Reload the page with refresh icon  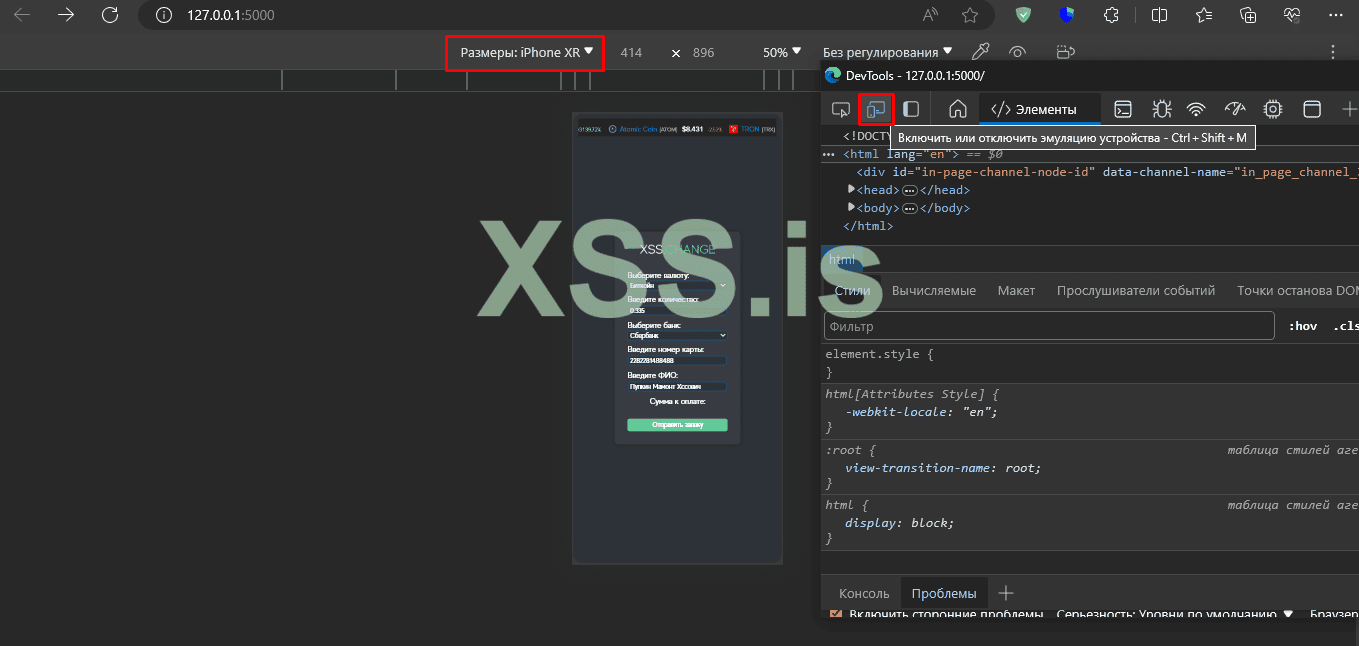(110, 15)
